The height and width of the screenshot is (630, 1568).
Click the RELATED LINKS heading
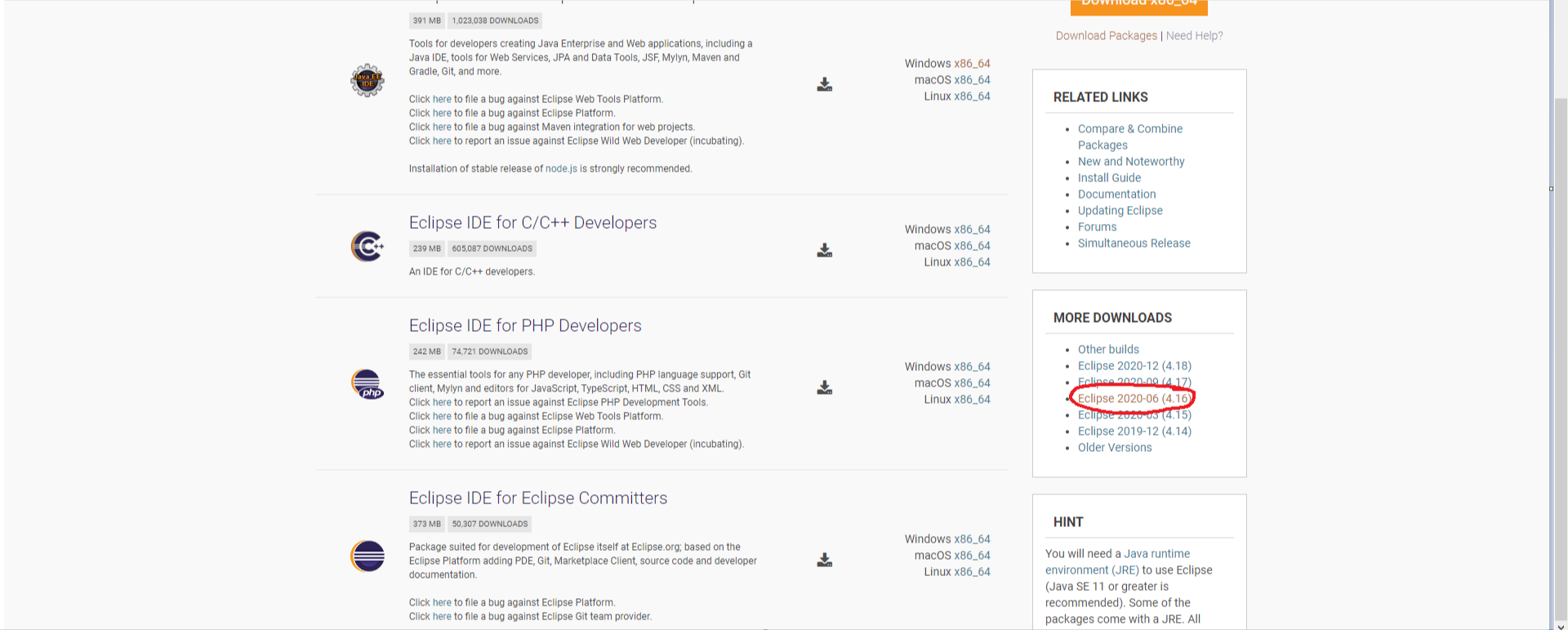pyautogui.click(x=1101, y=97)
